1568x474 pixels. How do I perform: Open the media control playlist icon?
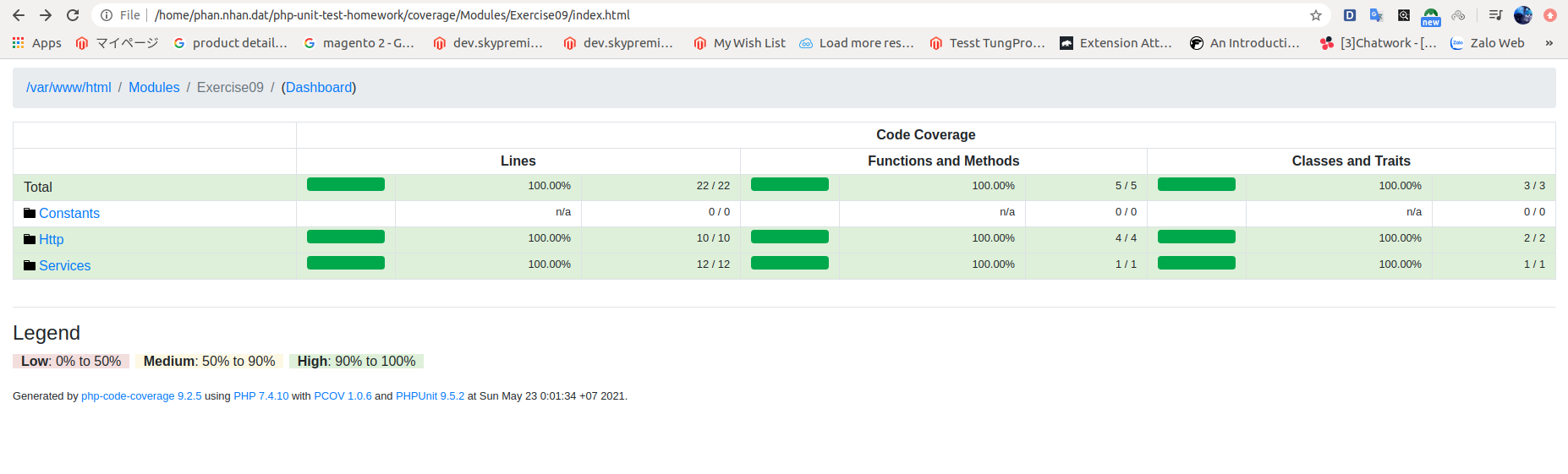coord(1495,15)
